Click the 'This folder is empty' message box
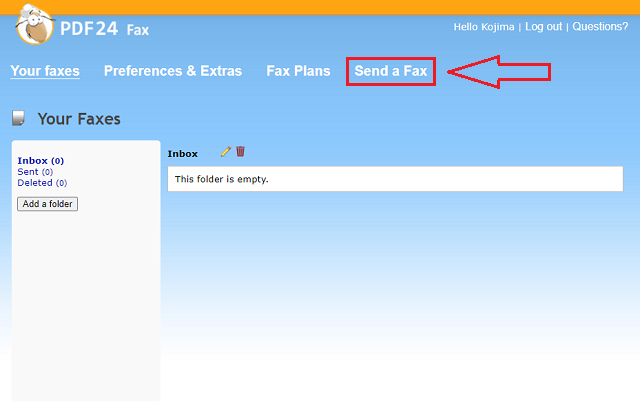The width and height of the screenshot is (640, 408). coord(396,179)
